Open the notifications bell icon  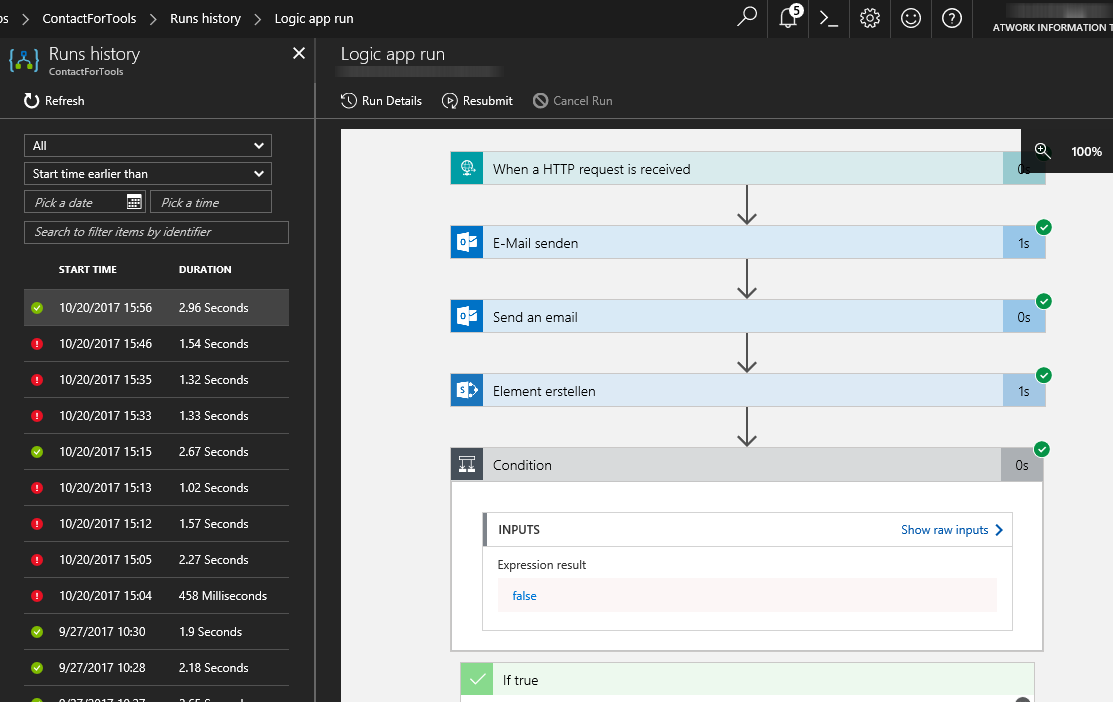788,18
